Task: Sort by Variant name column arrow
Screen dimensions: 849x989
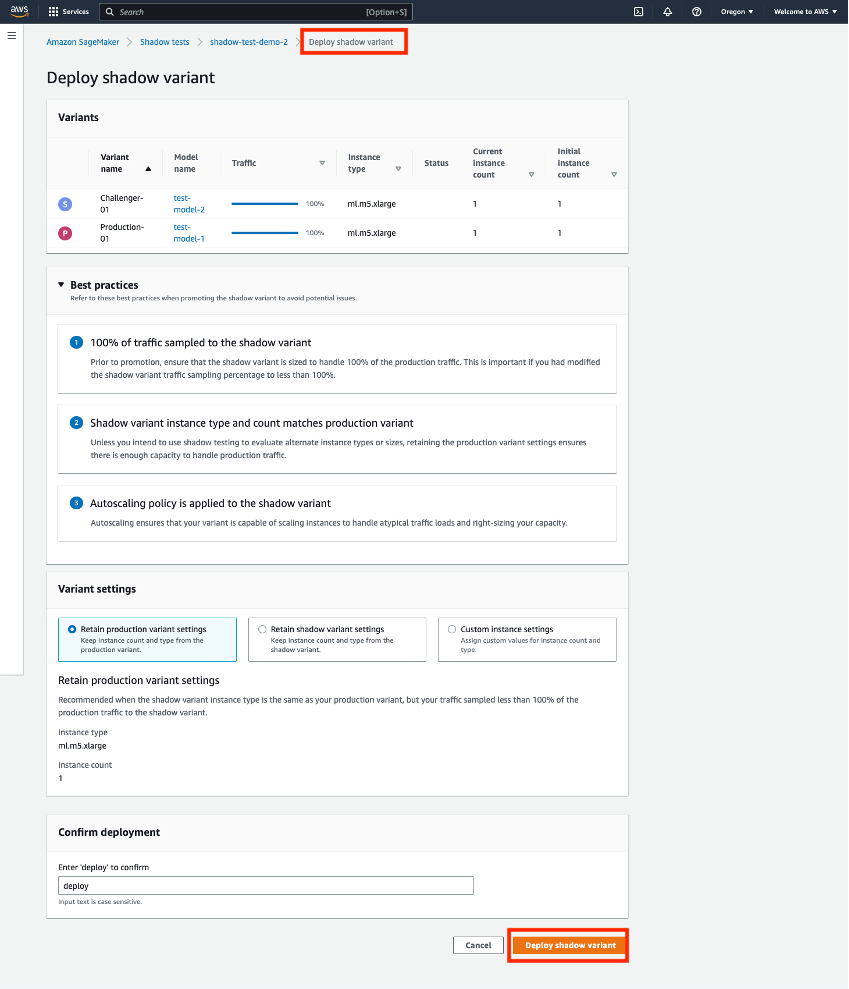Action: [x=148, y=169]
